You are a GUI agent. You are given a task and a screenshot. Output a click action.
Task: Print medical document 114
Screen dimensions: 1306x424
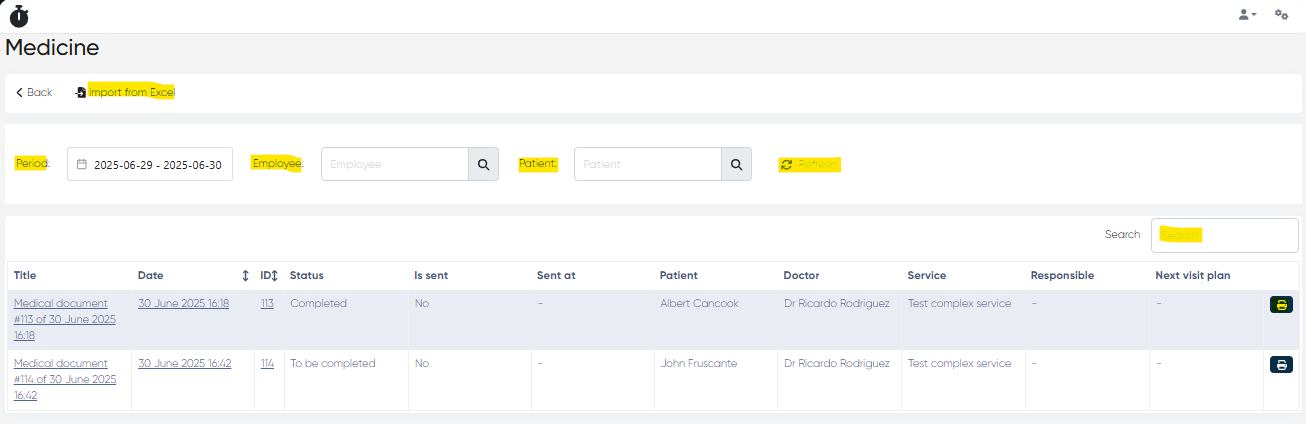coord(1281,365)
